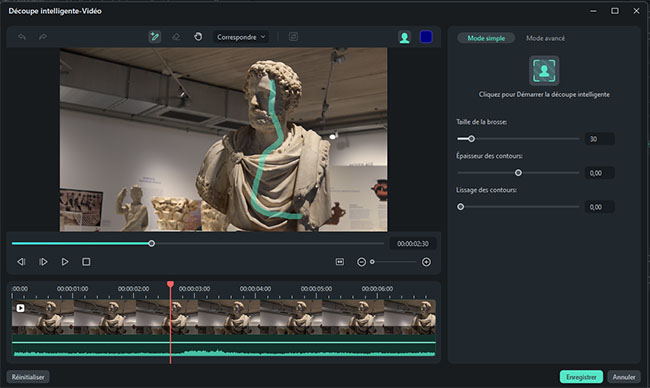This screenshot has width=650, height=388.
Task: Click the undo arrow icon
Action: coord(22,37)
